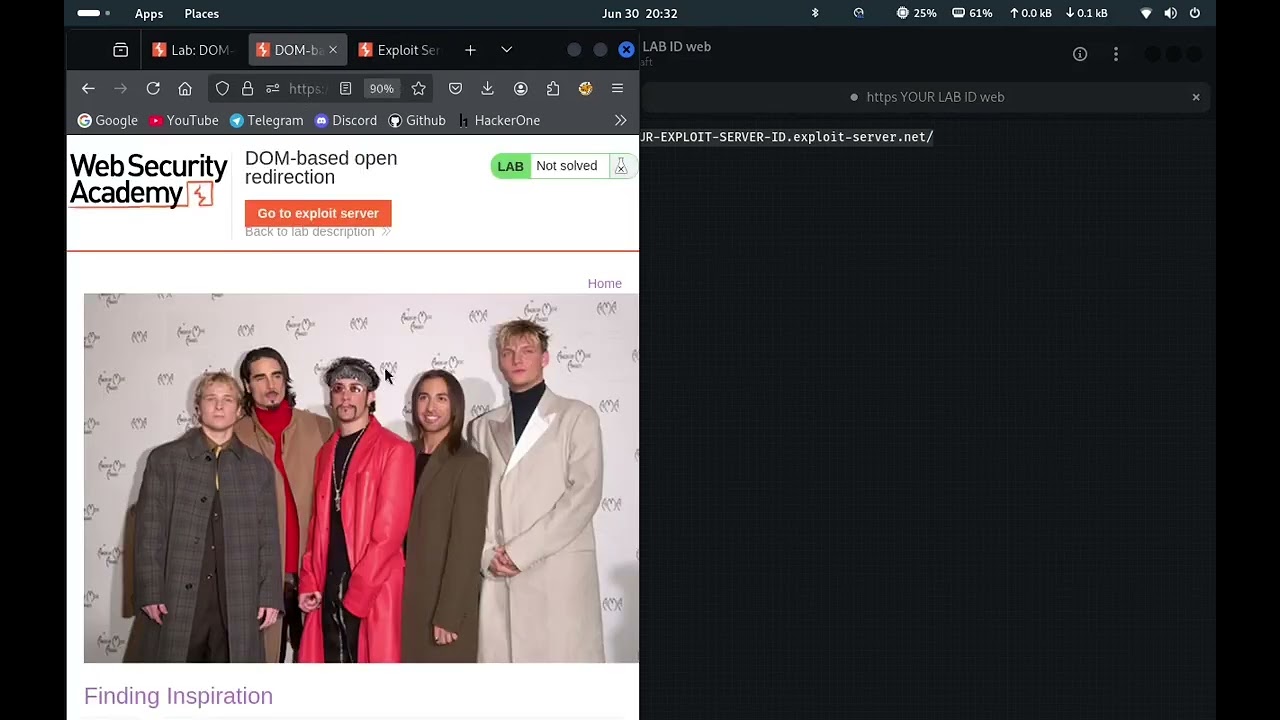Switch to the Lab: DOM tab
The image size is (1280, 720).
click(193, 50)
